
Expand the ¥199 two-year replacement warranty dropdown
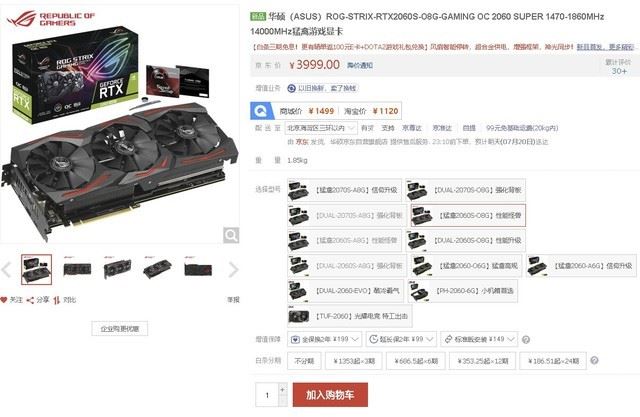(325, 339)
